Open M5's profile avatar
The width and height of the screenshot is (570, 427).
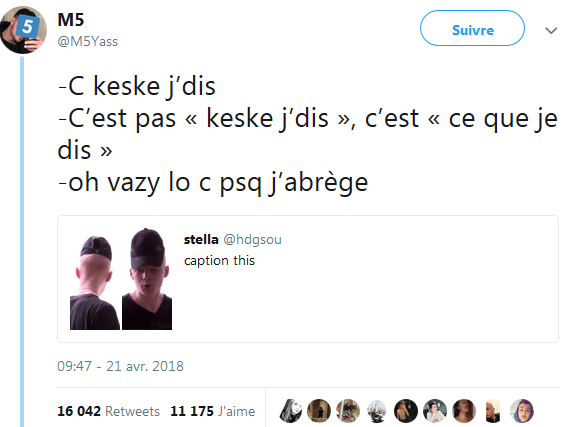tap(23, 30)
